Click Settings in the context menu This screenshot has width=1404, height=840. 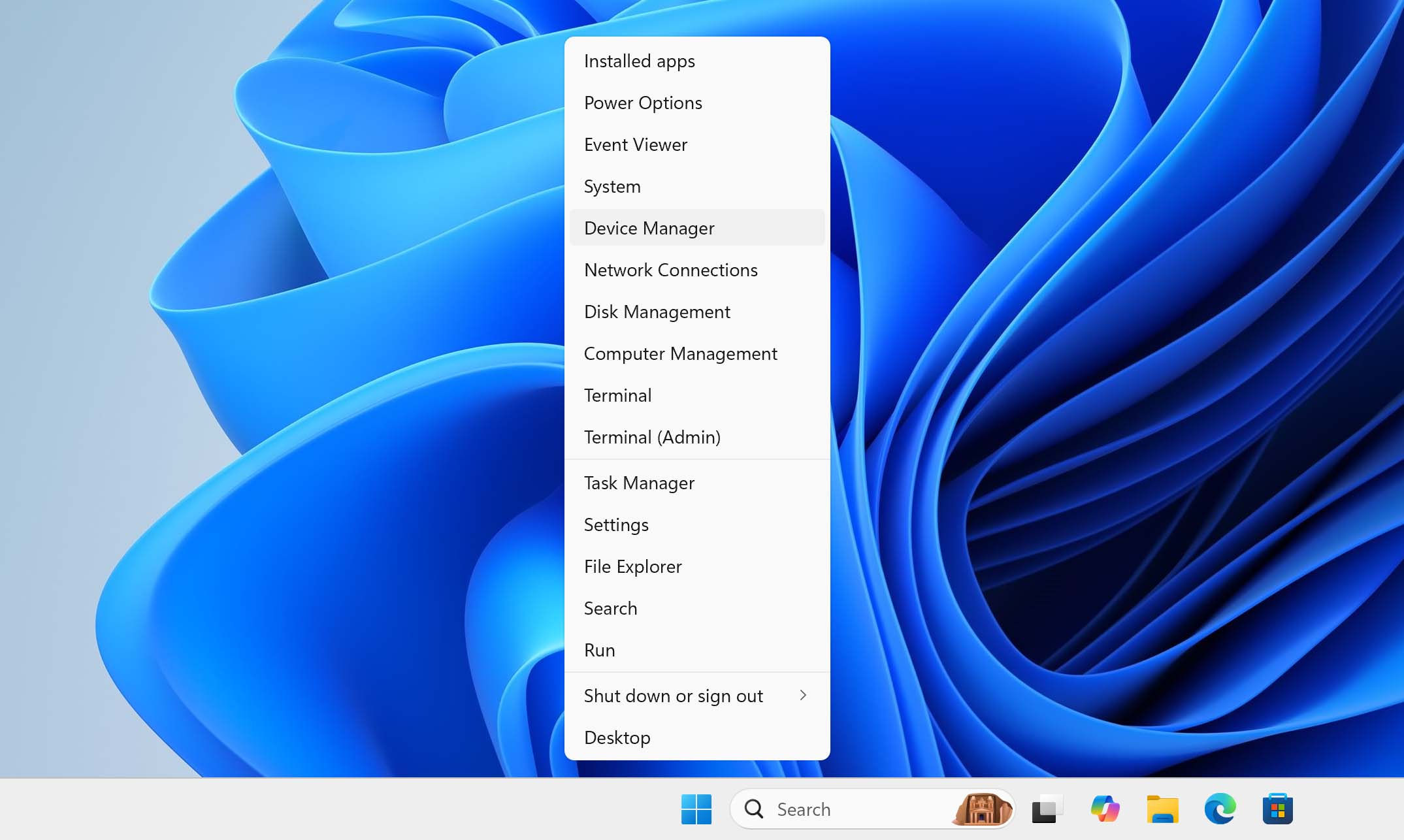(616, 524)
